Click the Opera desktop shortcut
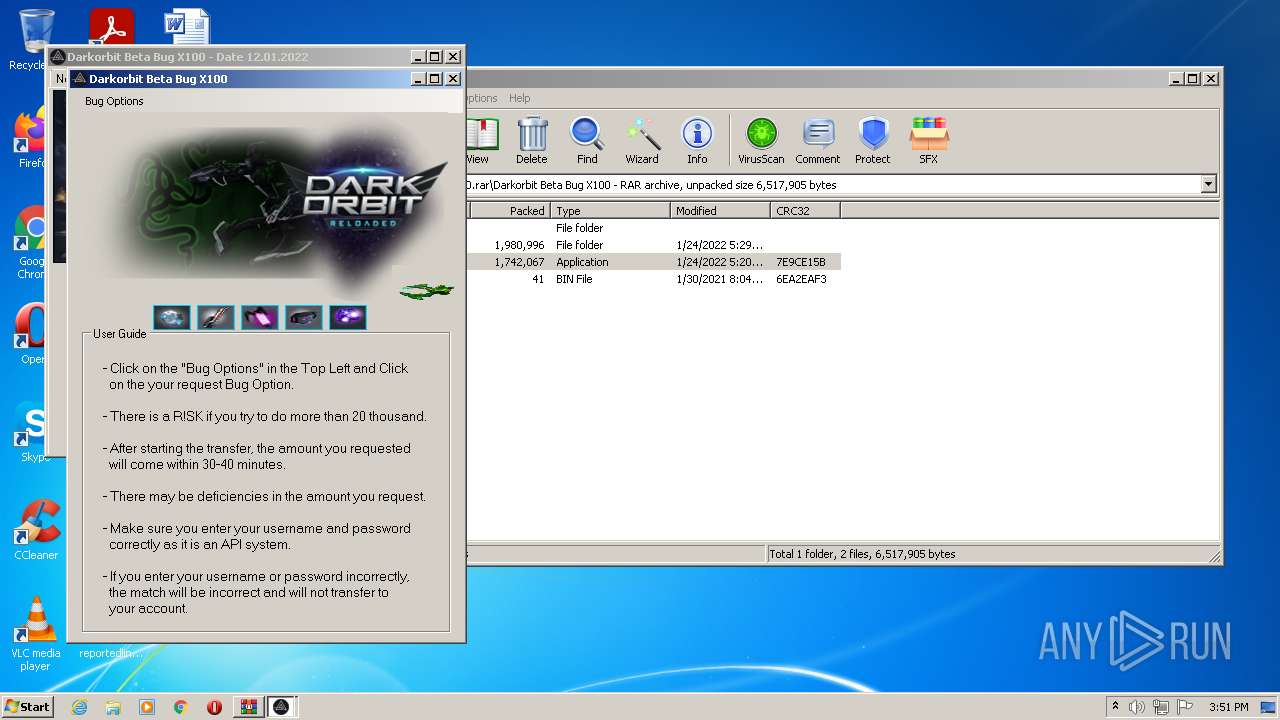 tap(32, 335)
